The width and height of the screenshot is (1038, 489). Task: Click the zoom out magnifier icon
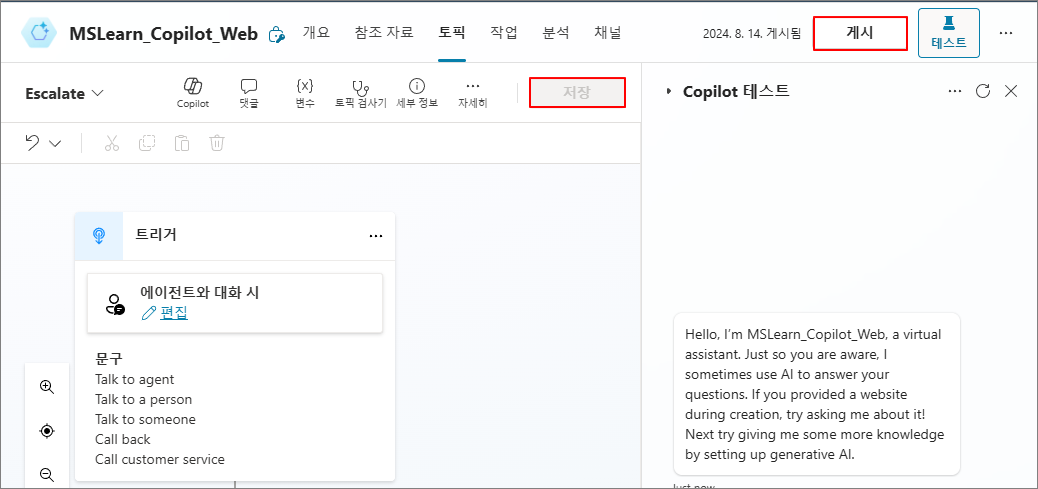(46, 474)
